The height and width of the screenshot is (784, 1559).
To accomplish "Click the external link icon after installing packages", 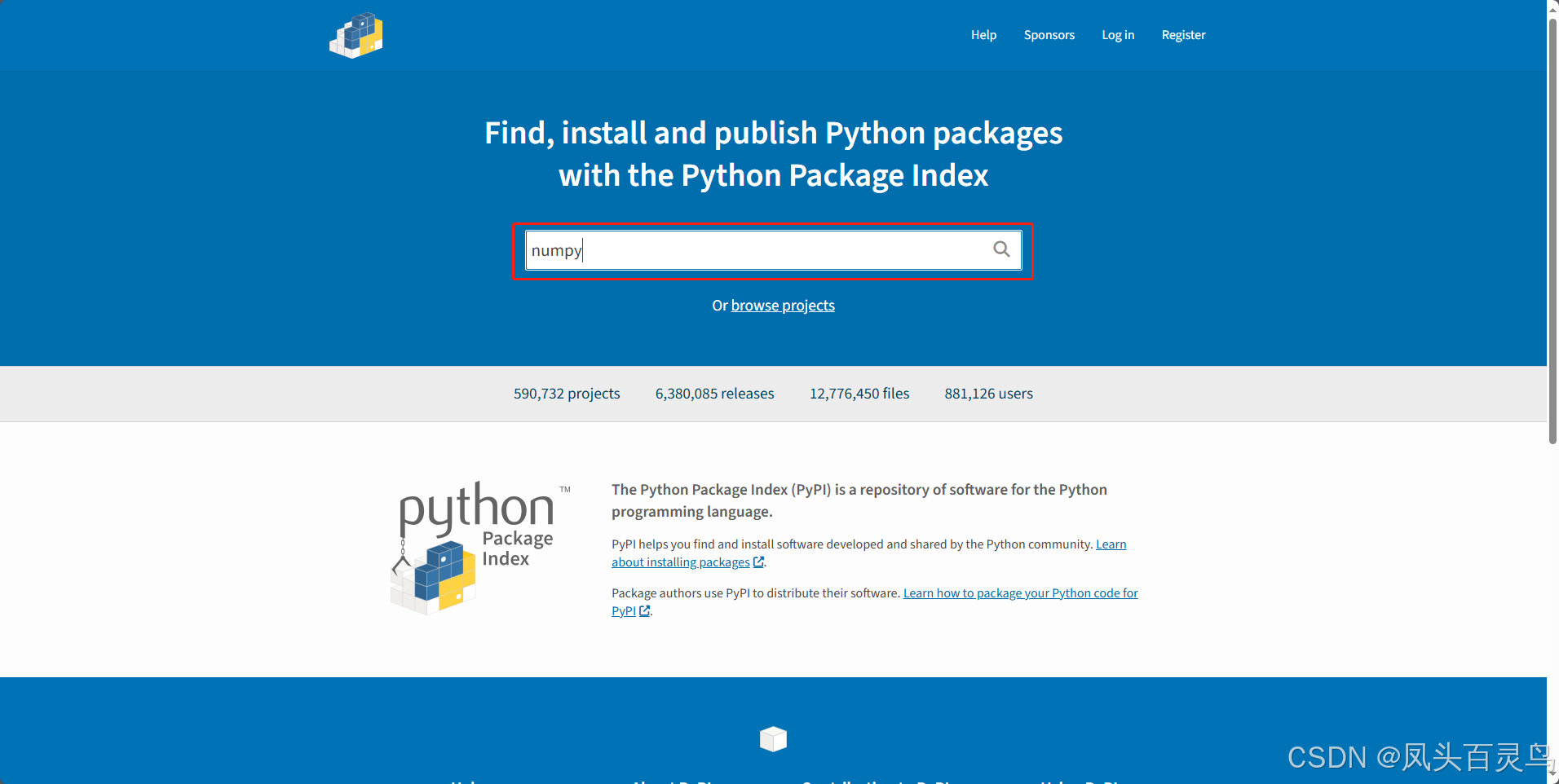I will (758, 562).
